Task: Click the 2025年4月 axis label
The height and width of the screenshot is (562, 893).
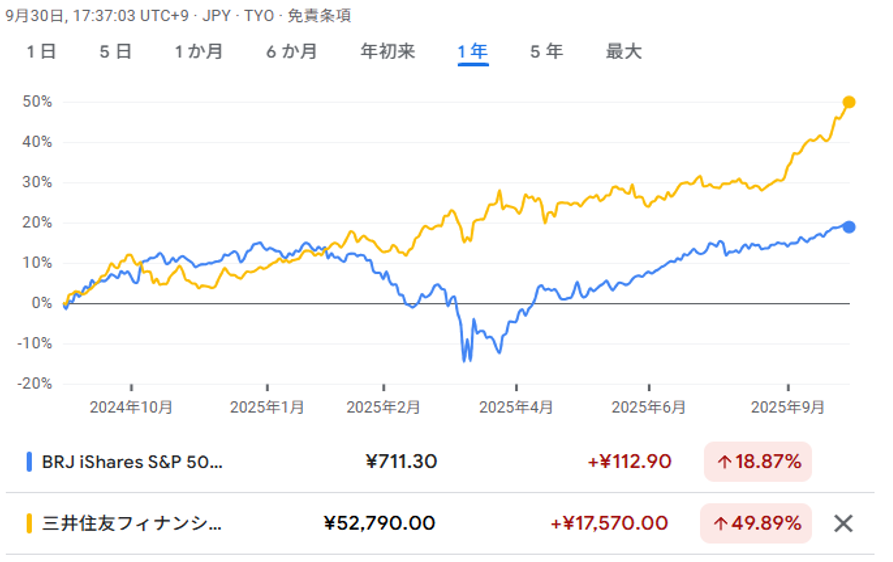Action: pos(515,407)
